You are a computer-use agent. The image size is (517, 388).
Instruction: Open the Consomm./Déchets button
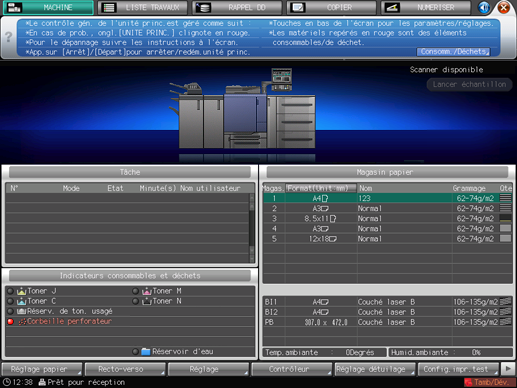point(453,52)
